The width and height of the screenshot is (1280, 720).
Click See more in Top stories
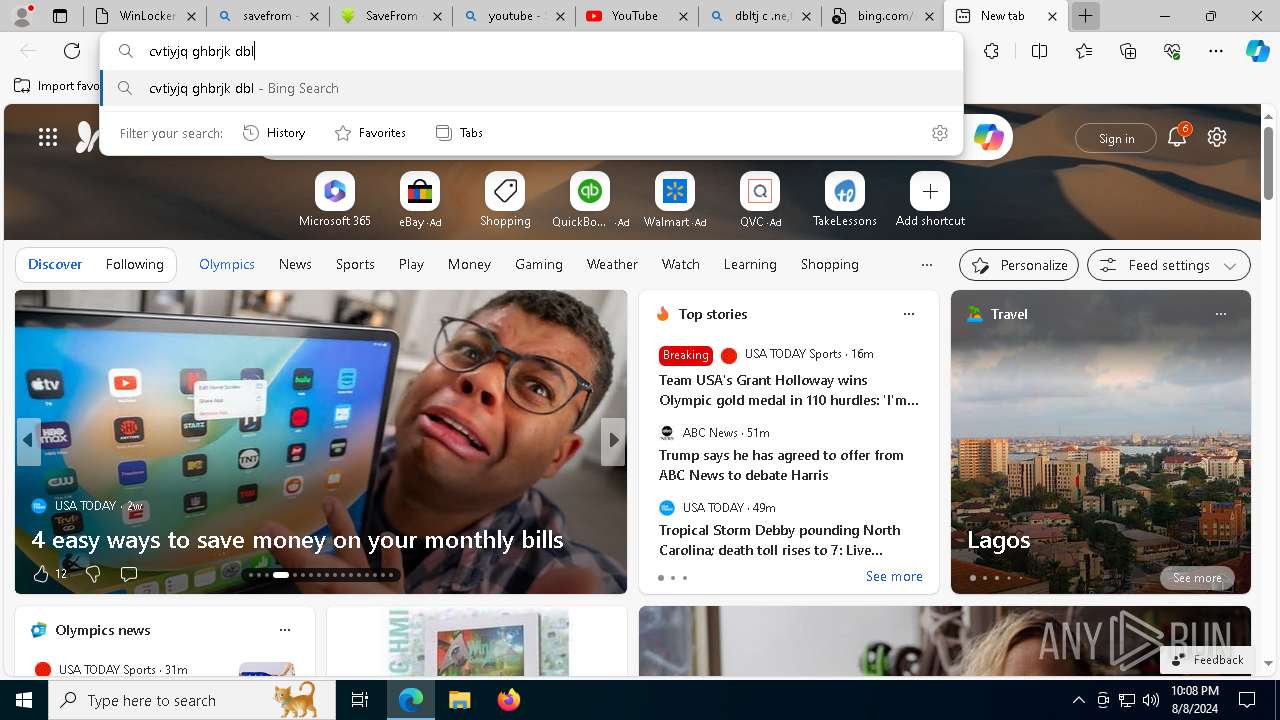click(894, 576)
